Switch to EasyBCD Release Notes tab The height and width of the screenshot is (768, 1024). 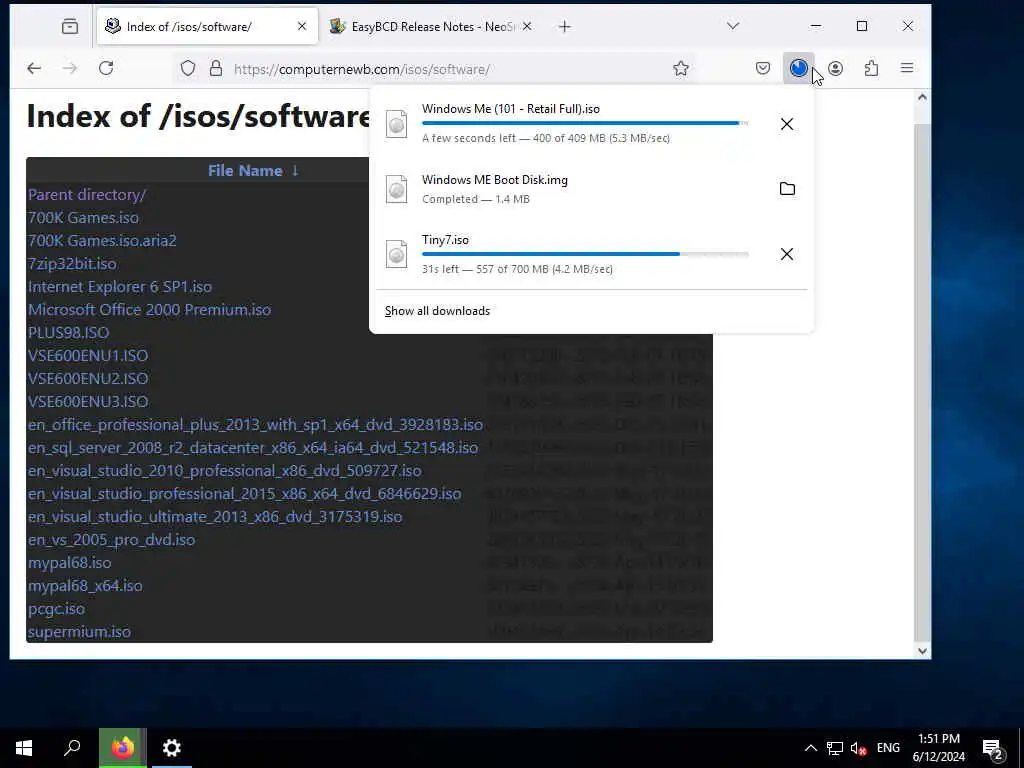432,26
